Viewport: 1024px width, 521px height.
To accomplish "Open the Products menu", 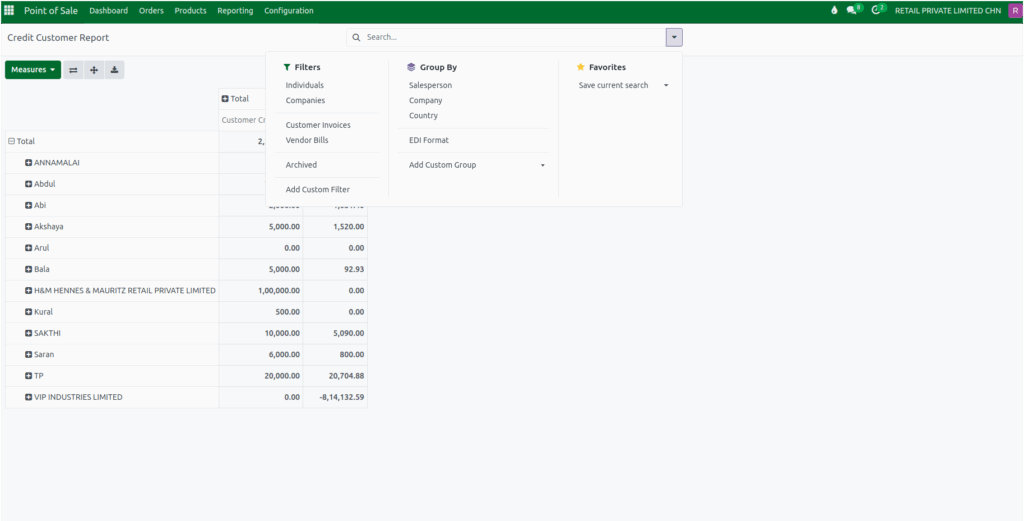I will click(190, 10).
